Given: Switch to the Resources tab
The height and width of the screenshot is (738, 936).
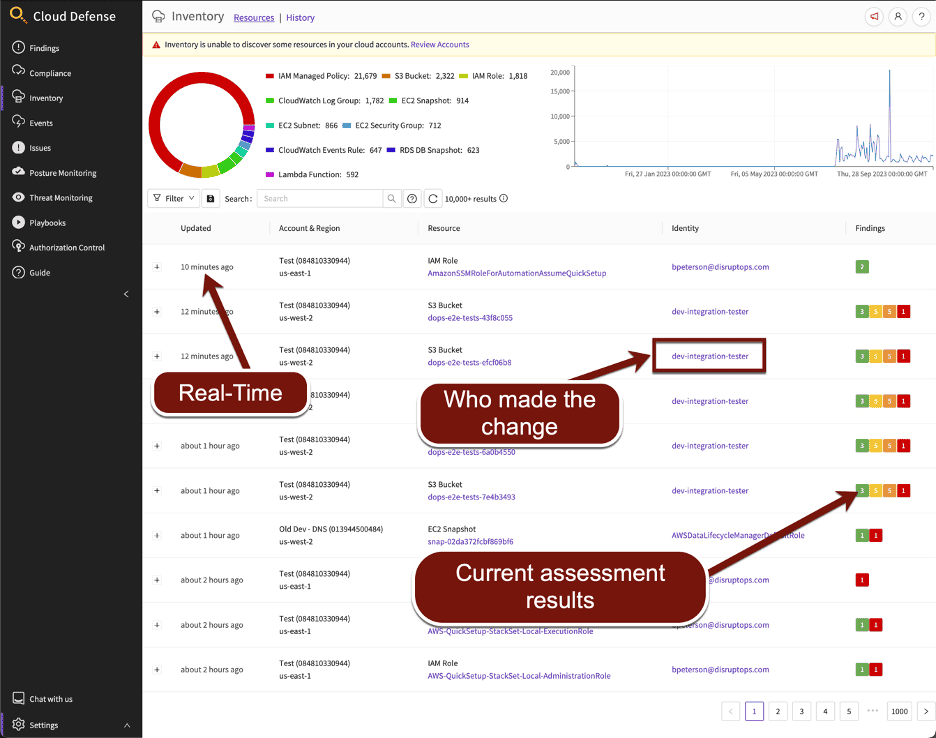Looking at the screenshot, I should pos(254,18).
